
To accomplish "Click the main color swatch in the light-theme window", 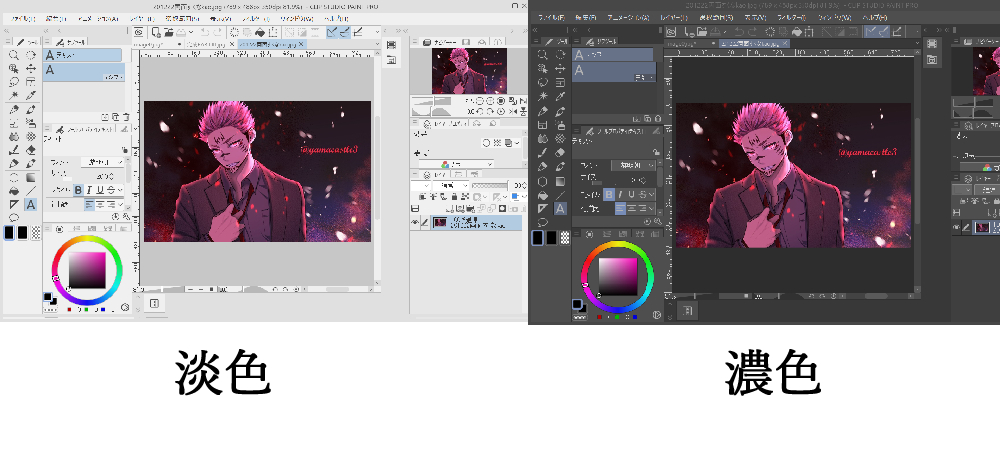I will click(9, 233).
